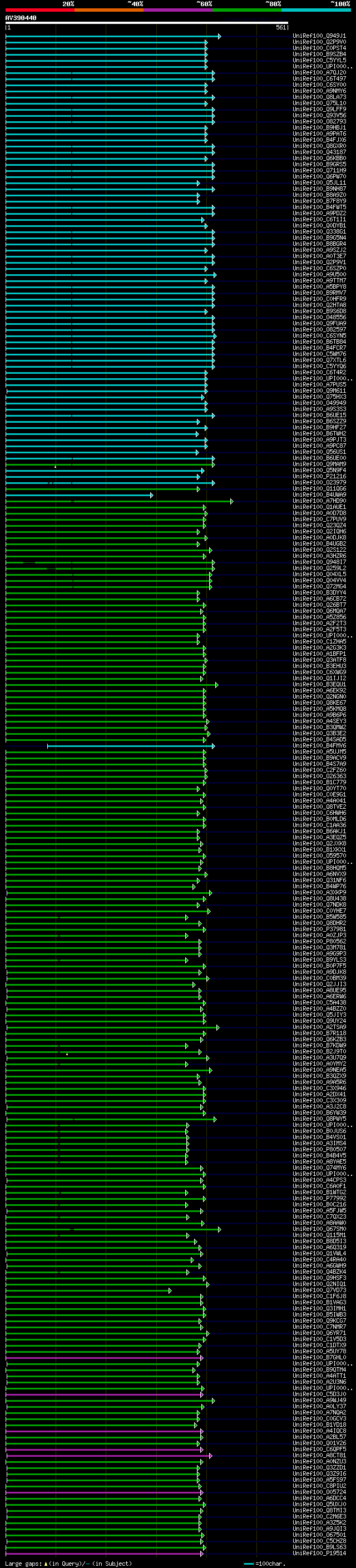Select the UniRef100_Q5JL11 label
Screen dimensions: 356x1568
(x=319, y=182)
